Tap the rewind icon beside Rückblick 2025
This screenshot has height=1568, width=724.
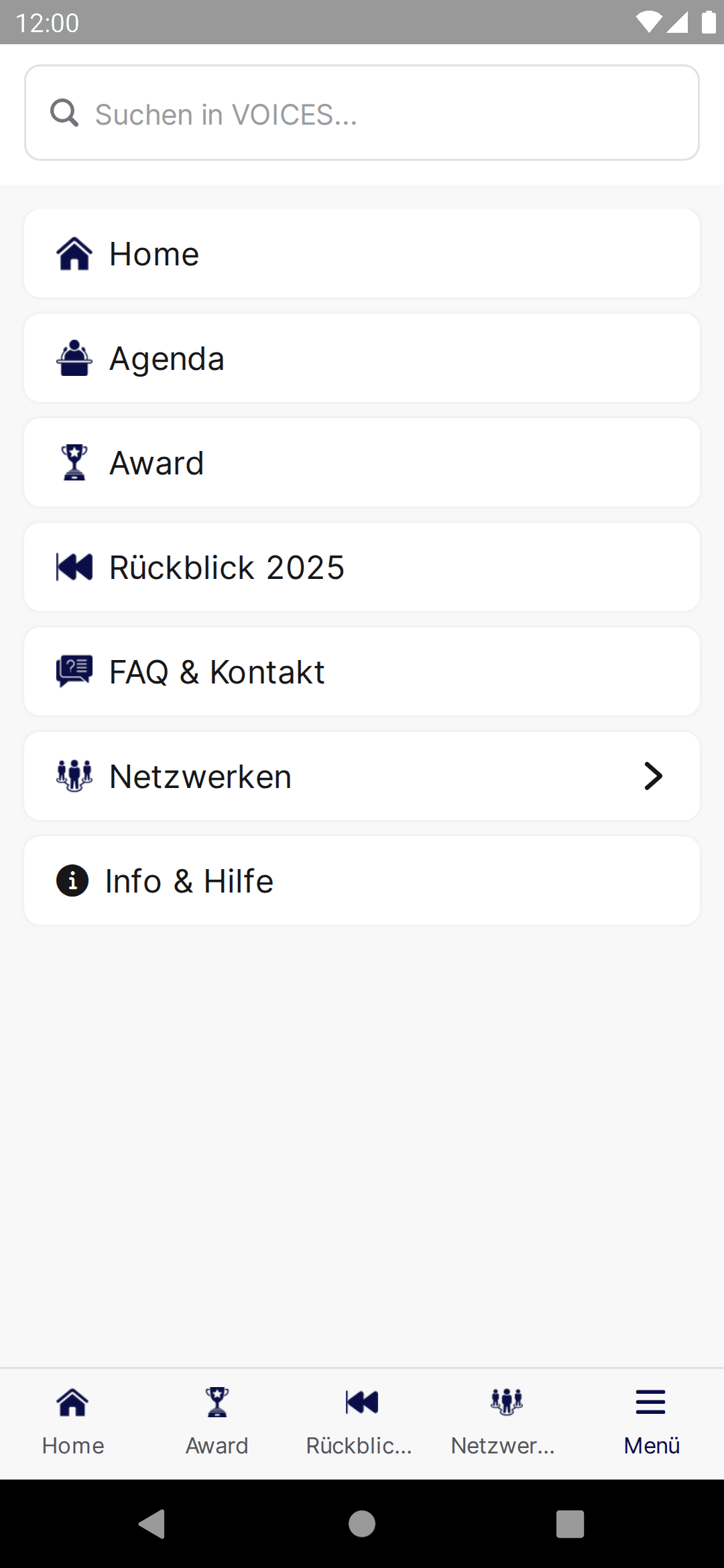coord(74,568)
